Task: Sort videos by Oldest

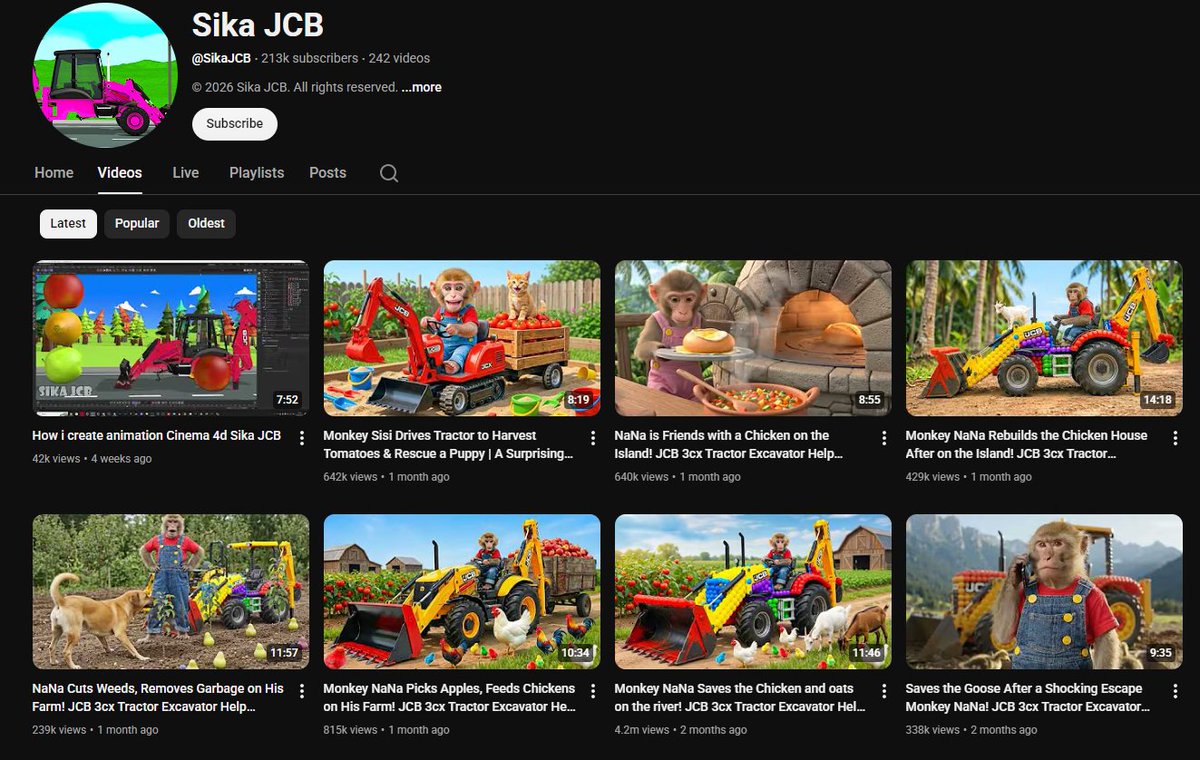Action: 206,223
